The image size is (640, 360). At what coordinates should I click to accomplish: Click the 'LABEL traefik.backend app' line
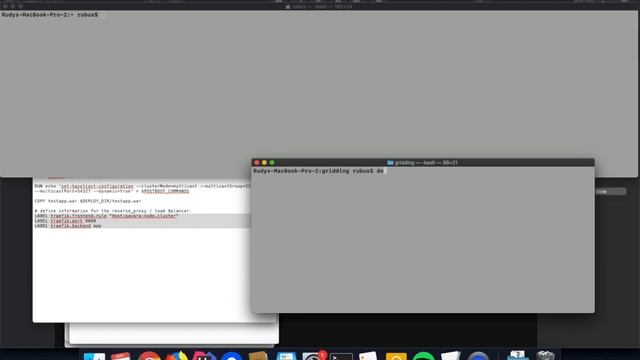(x=68, y=226)
